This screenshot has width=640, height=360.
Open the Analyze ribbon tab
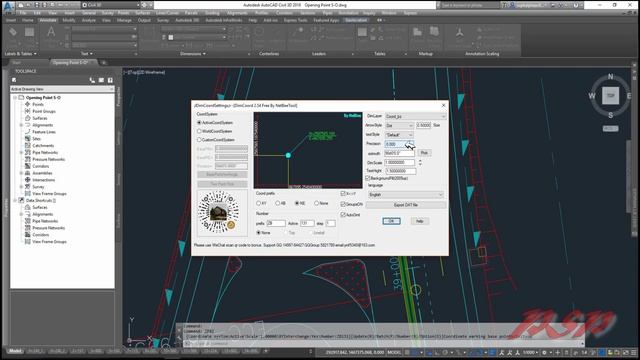(x=89, y=20)
